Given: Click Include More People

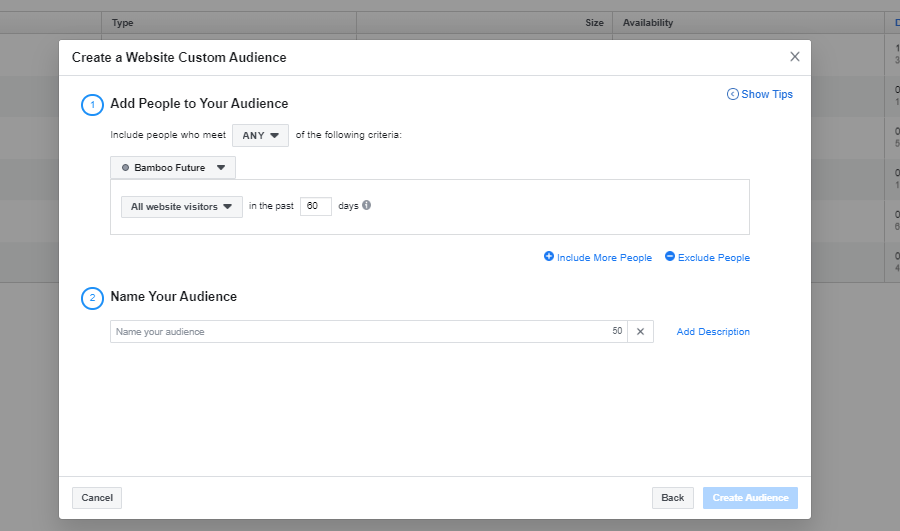Looking at the screenshot, I should click(x=598, y=257).
